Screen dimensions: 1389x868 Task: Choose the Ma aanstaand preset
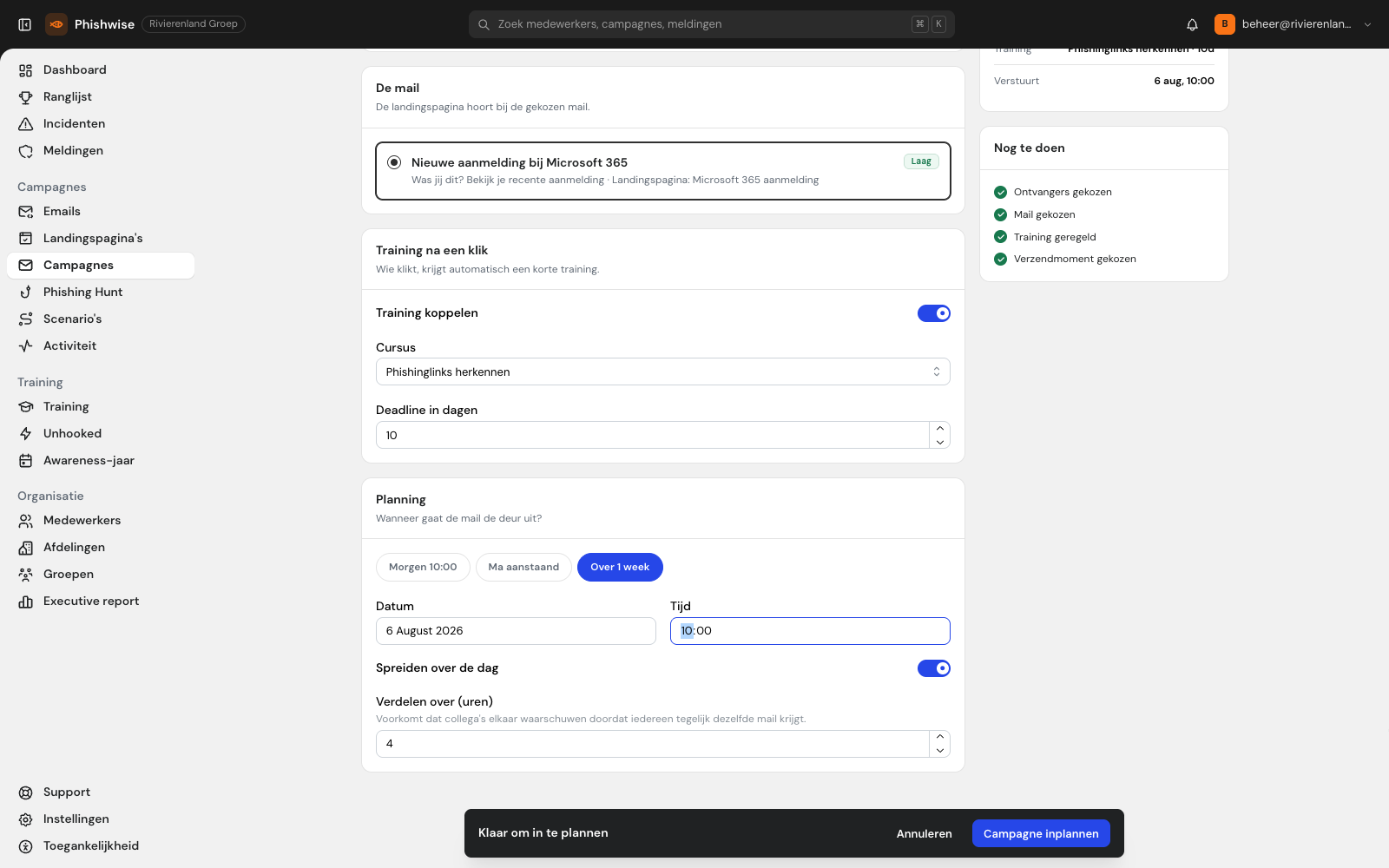pyautogui.click(x=523, y=567)
